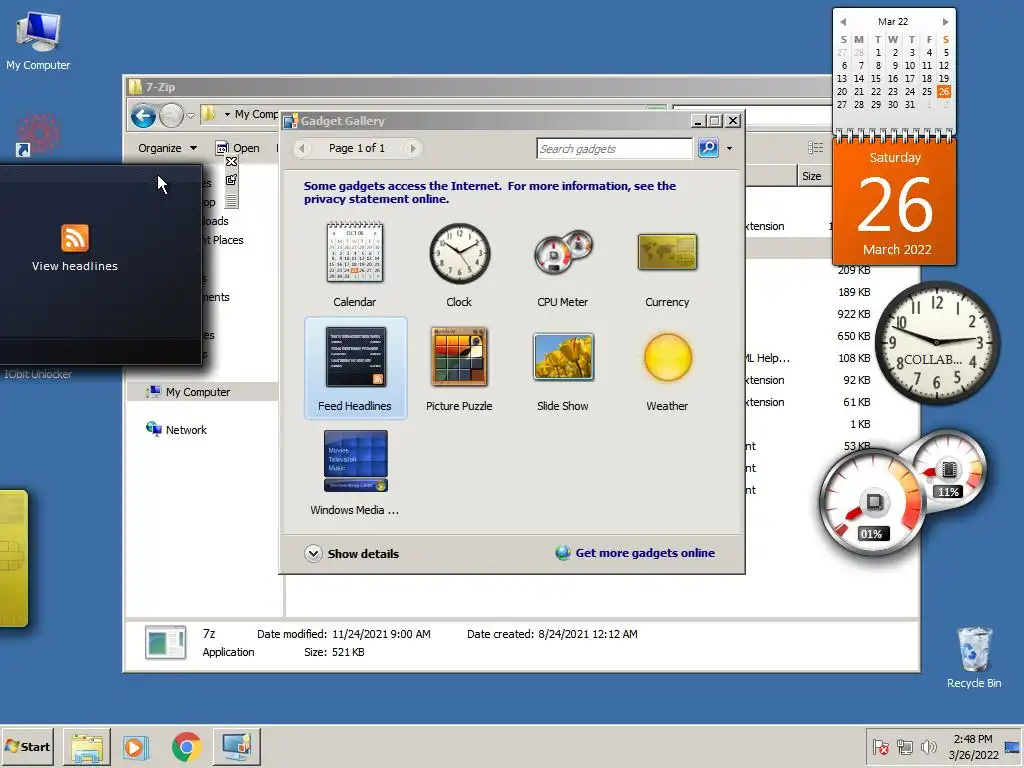Click Page 1 of 1 label

click(x=357, y=148)
